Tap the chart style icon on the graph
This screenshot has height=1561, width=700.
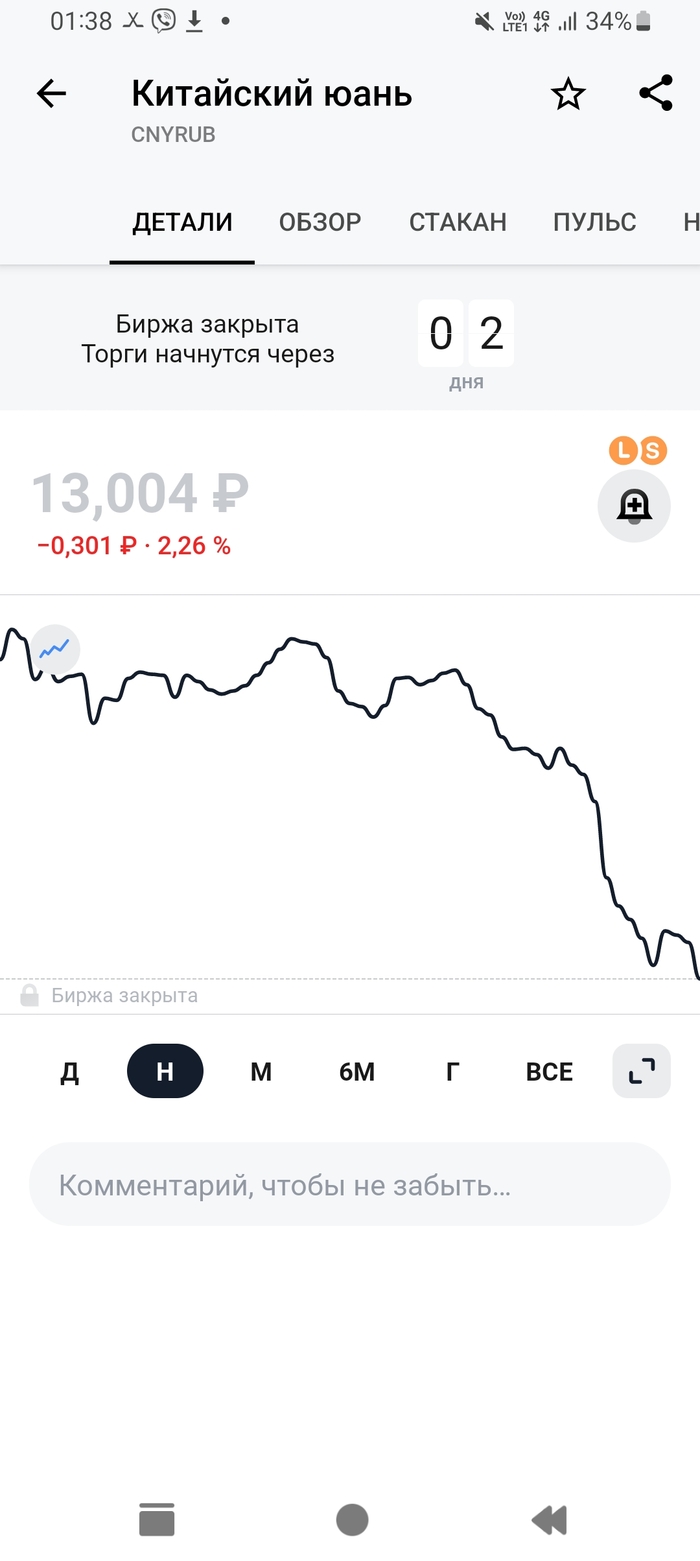click(x=54, y=649)
